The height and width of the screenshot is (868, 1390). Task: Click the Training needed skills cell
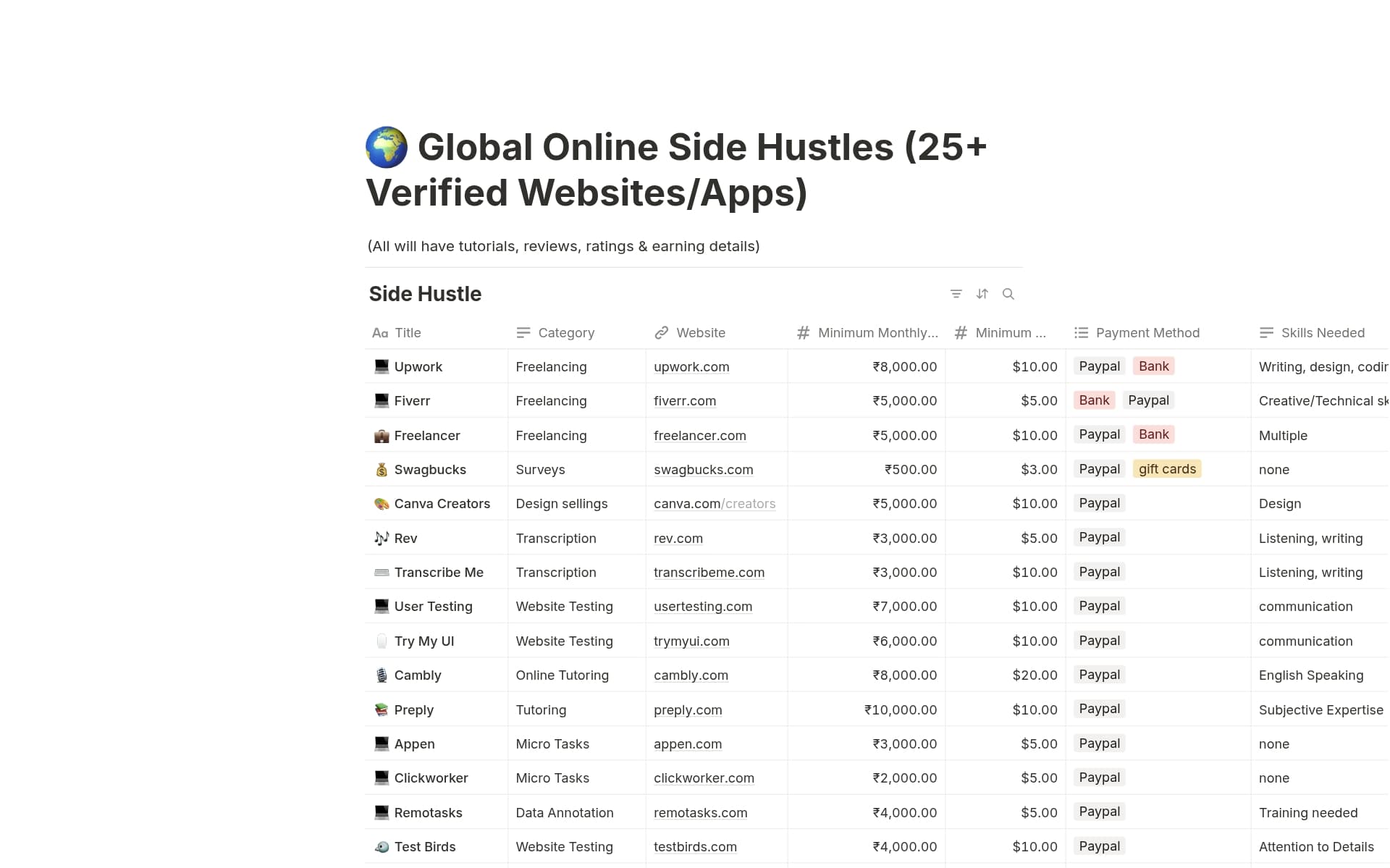[1319, 812]
